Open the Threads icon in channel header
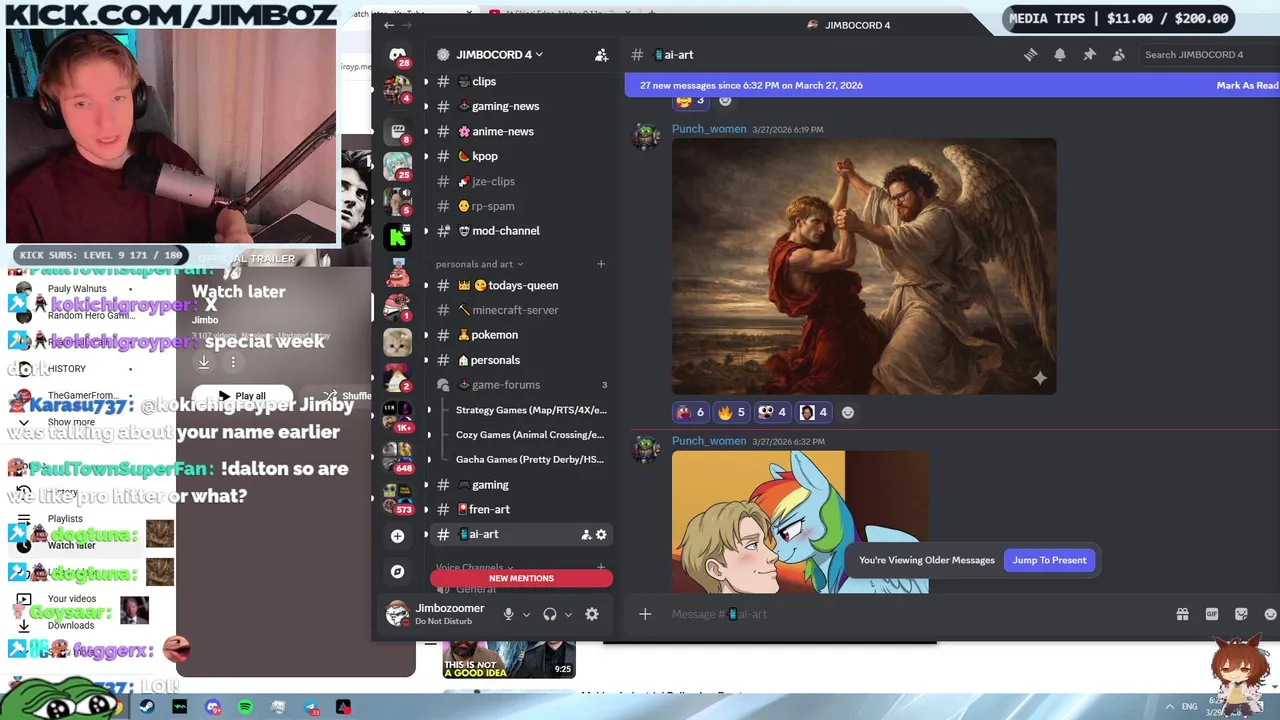Image resolution: width=1280 pixels, height=720 pixels. point(1030,55)
